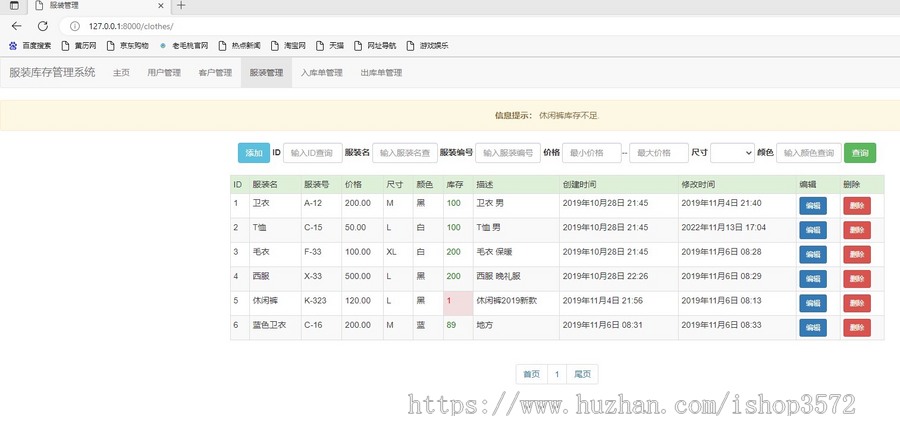
Task: Delete the 休闲裤 row
Action: 856,303
